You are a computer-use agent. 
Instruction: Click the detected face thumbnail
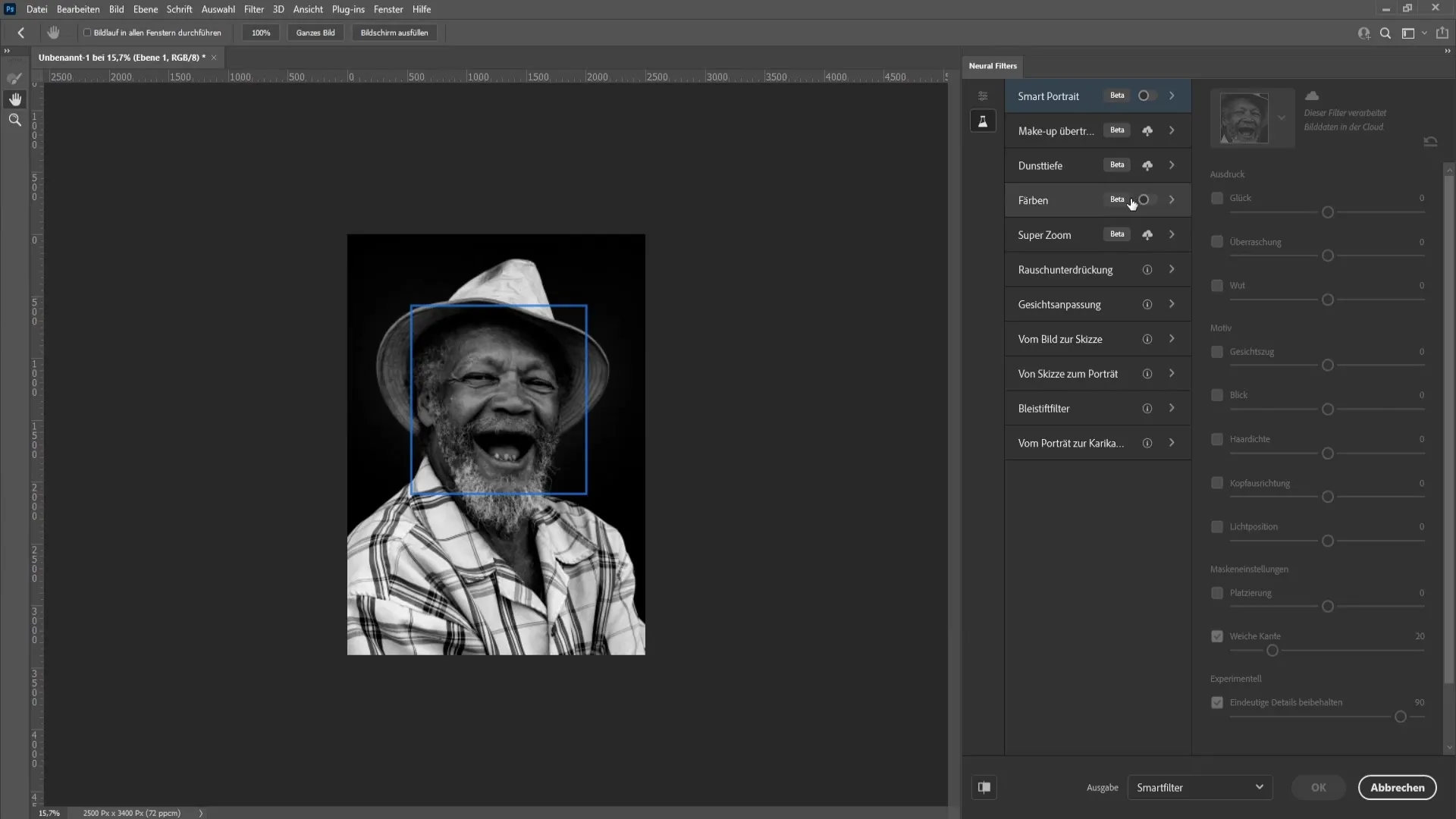pyautogui.click(x=1244, y=118)
